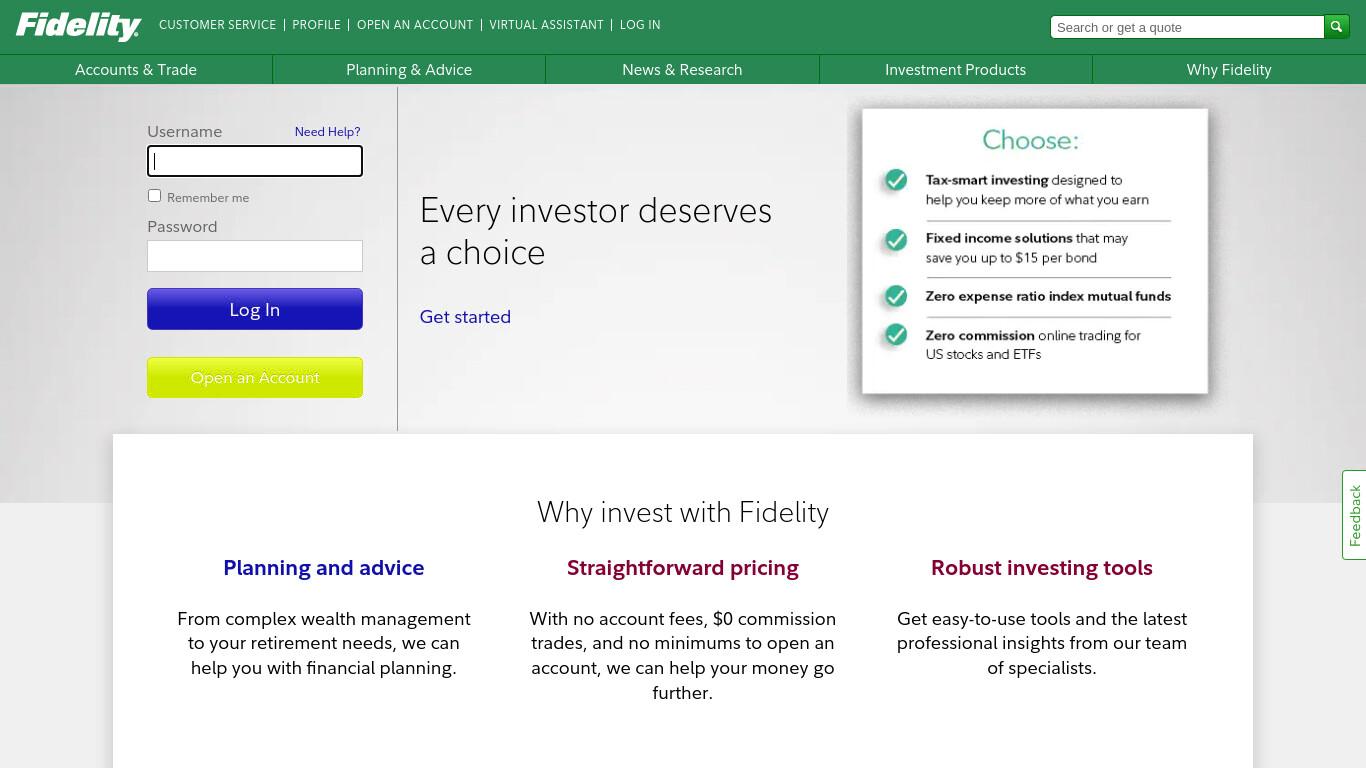Click the Straightforward pricing heading
1366x768 pixels.
(x=683, y=568)
